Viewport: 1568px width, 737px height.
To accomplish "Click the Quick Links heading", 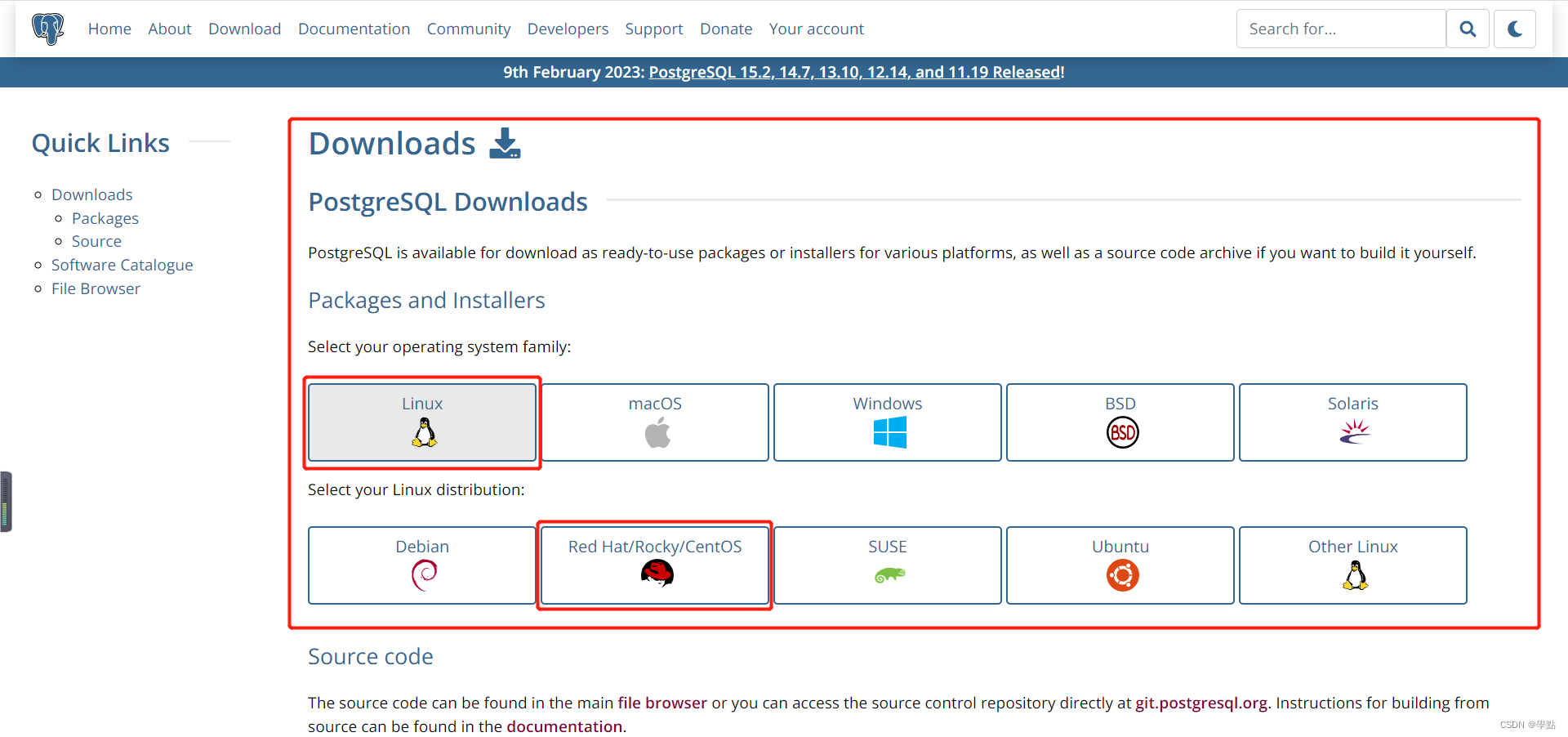I will (x=100, y=143).
